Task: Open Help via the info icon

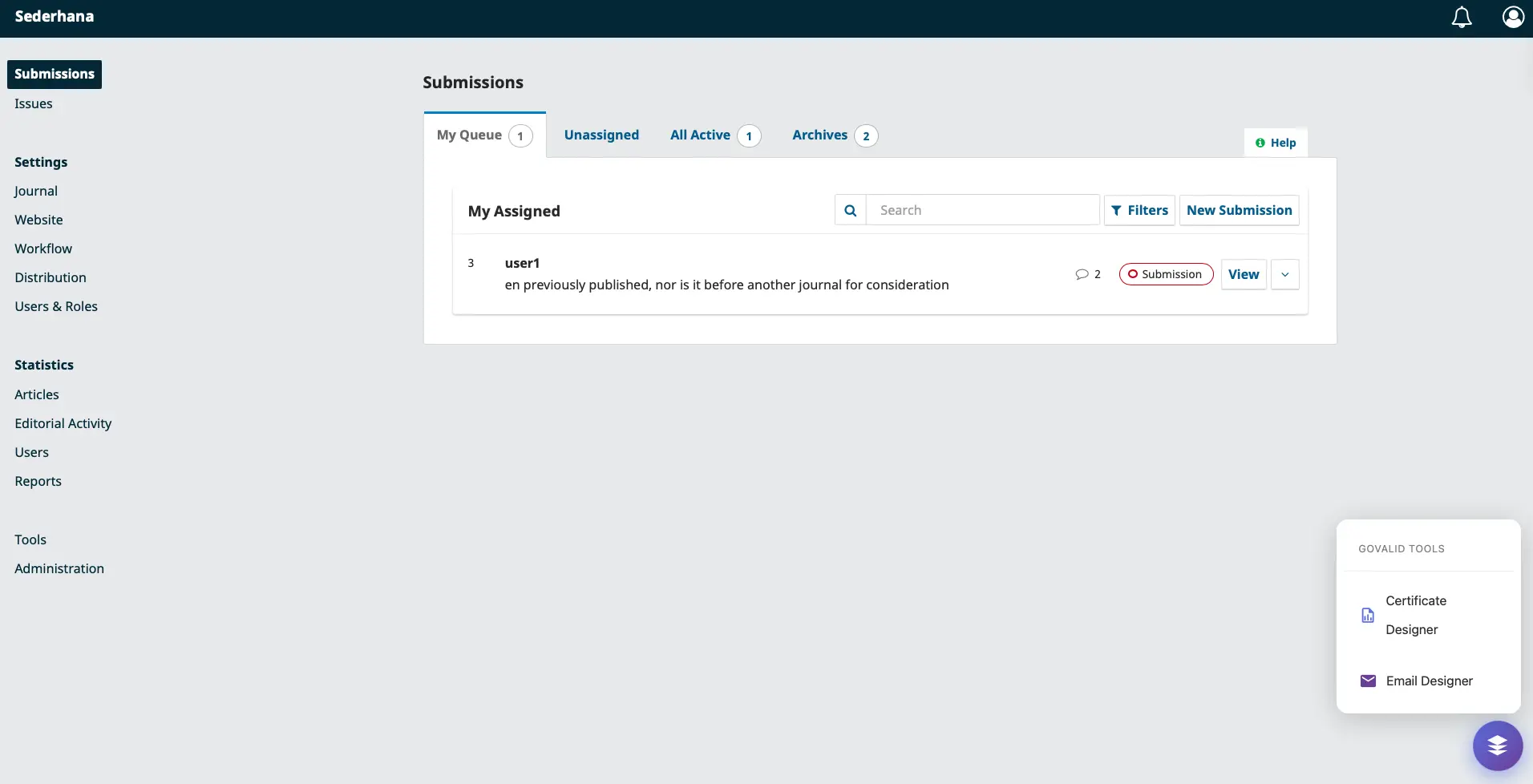Action: tap(1260, 143)
